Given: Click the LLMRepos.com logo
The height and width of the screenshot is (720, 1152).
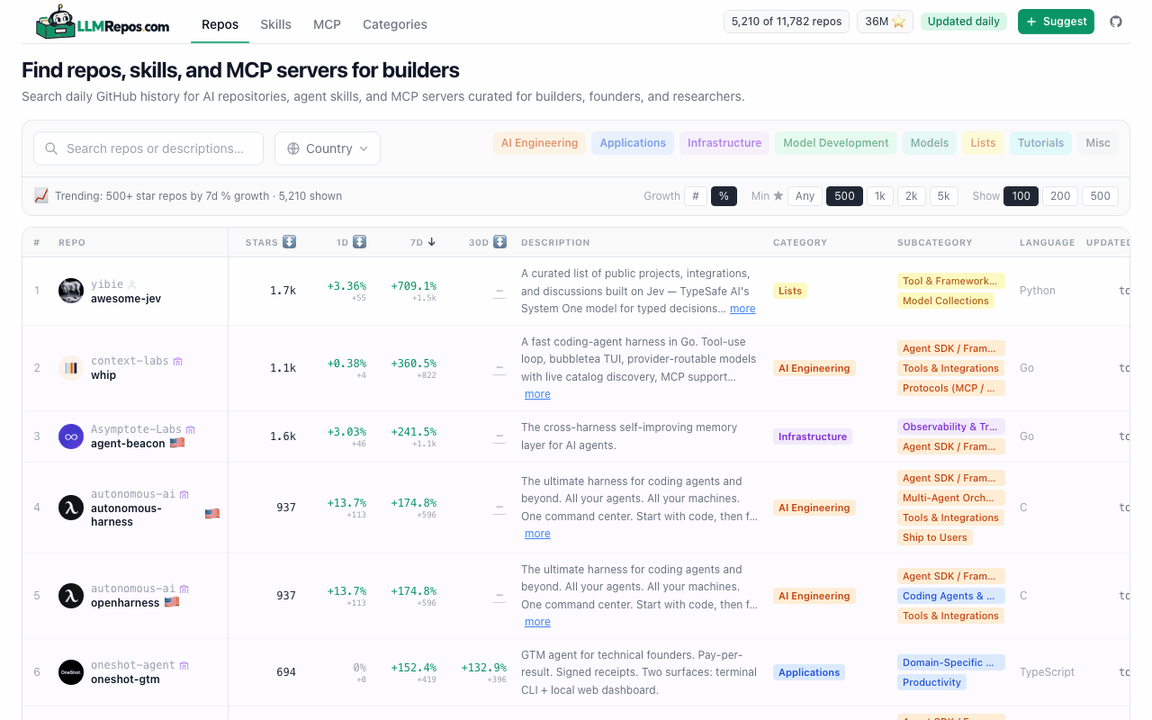Looking at the screenshot, I should [103, 22].
